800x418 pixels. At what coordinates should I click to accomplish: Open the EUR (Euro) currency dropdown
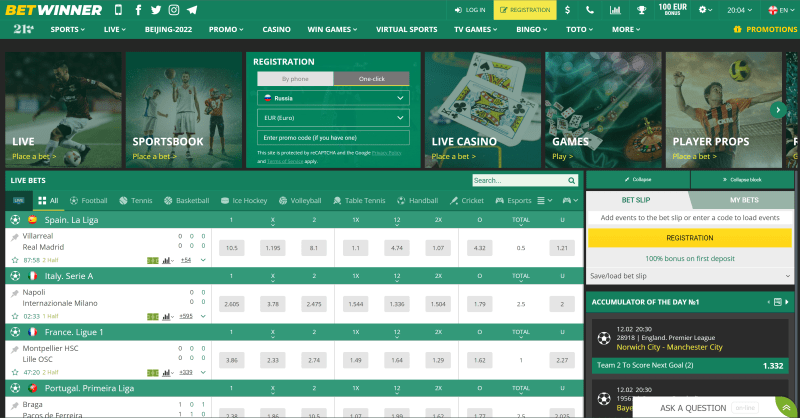[x=333, y=118]
